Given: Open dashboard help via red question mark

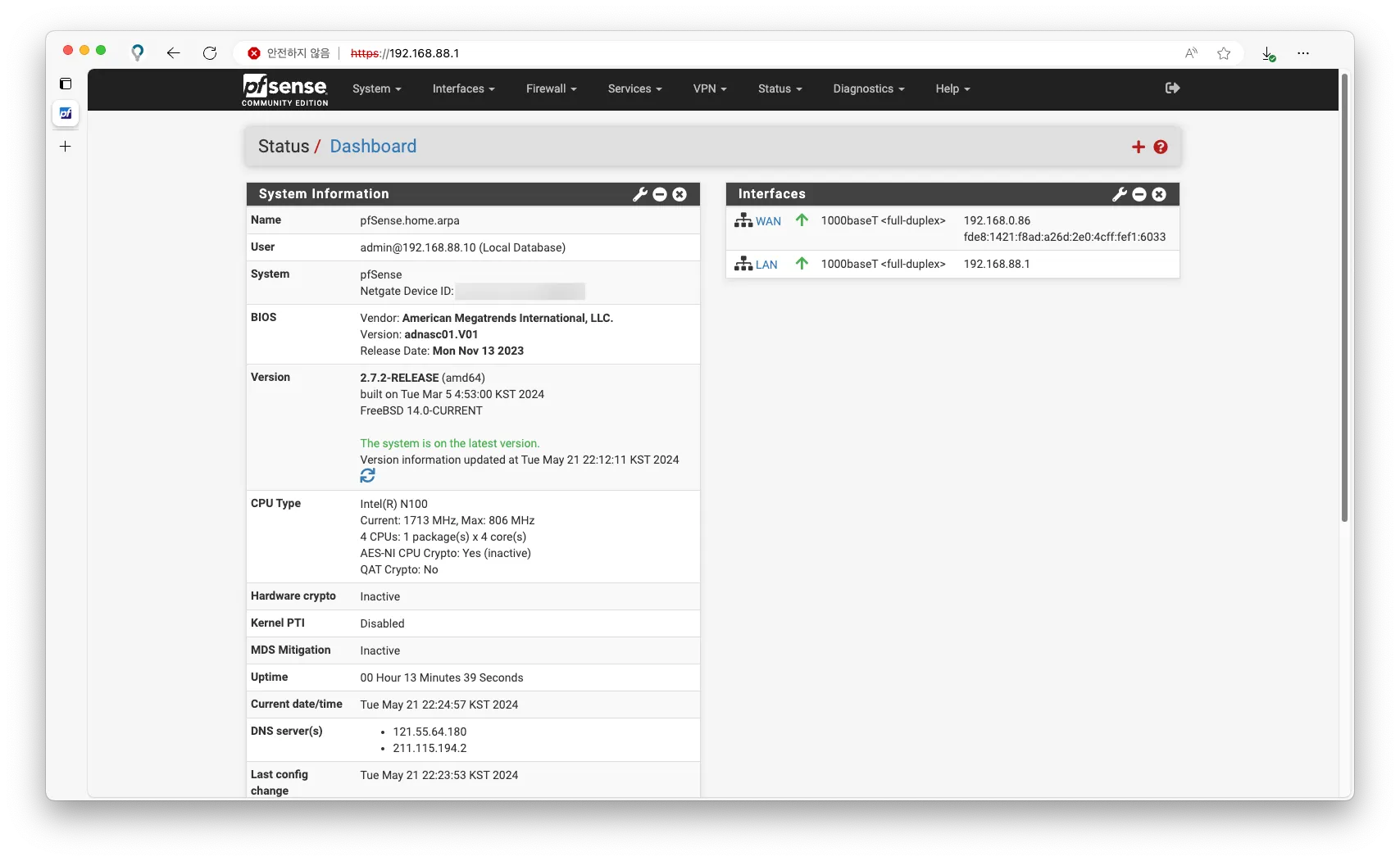Looking at the screenshot, I should pos(1161,147).
